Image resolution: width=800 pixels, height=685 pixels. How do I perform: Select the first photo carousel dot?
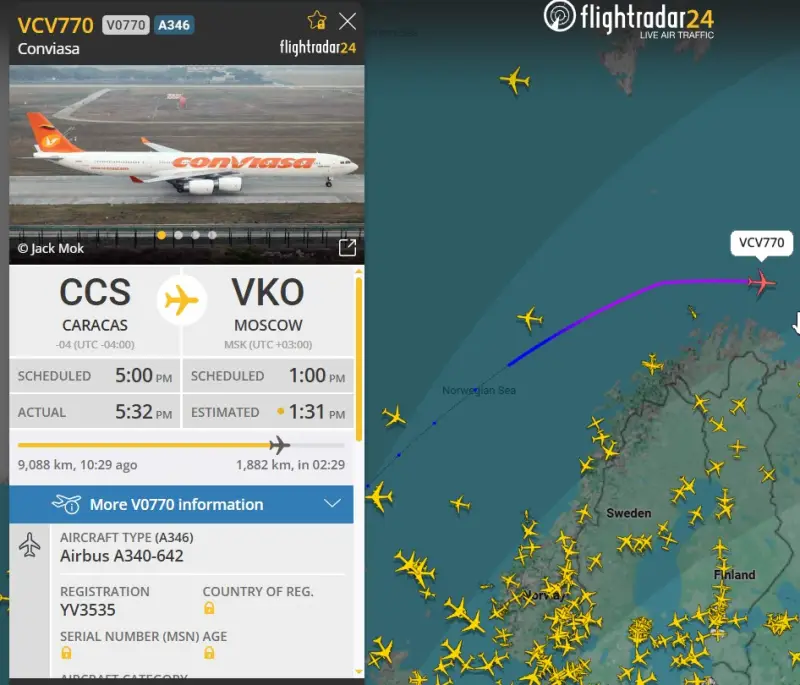162,235
